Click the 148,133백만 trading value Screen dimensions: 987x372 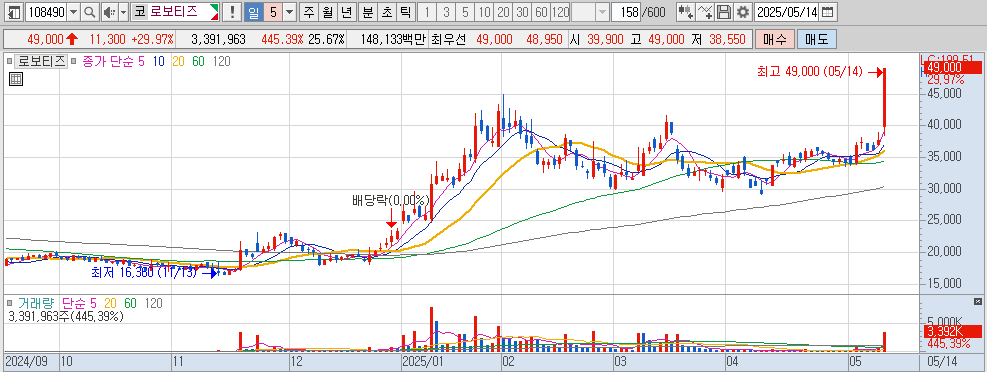tap(394, 40)
